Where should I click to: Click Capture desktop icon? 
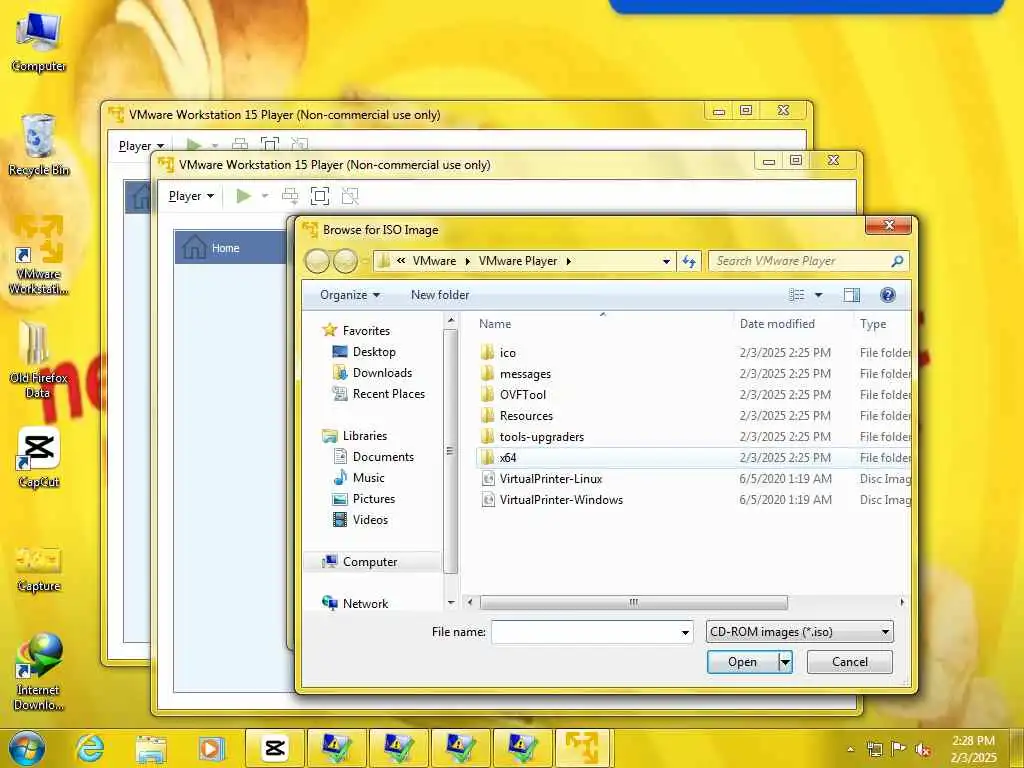(x=39, y=569)
